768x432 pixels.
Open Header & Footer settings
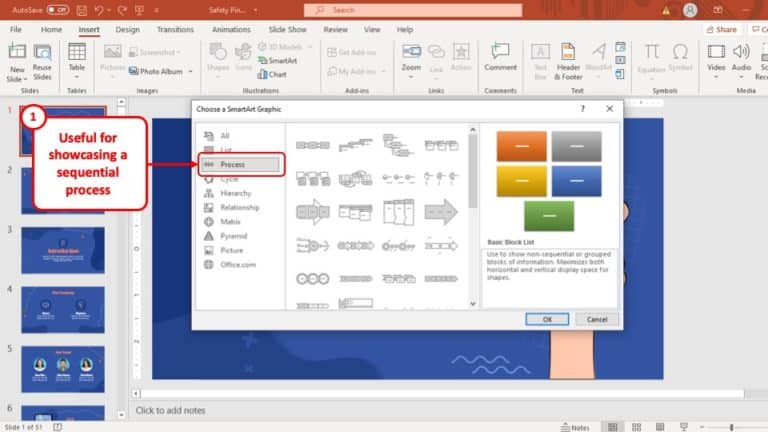pos(568,62)
